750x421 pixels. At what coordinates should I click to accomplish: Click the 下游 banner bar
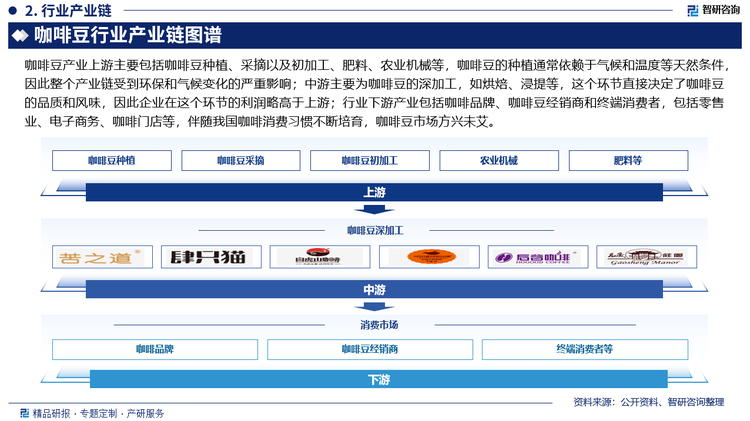378,379
